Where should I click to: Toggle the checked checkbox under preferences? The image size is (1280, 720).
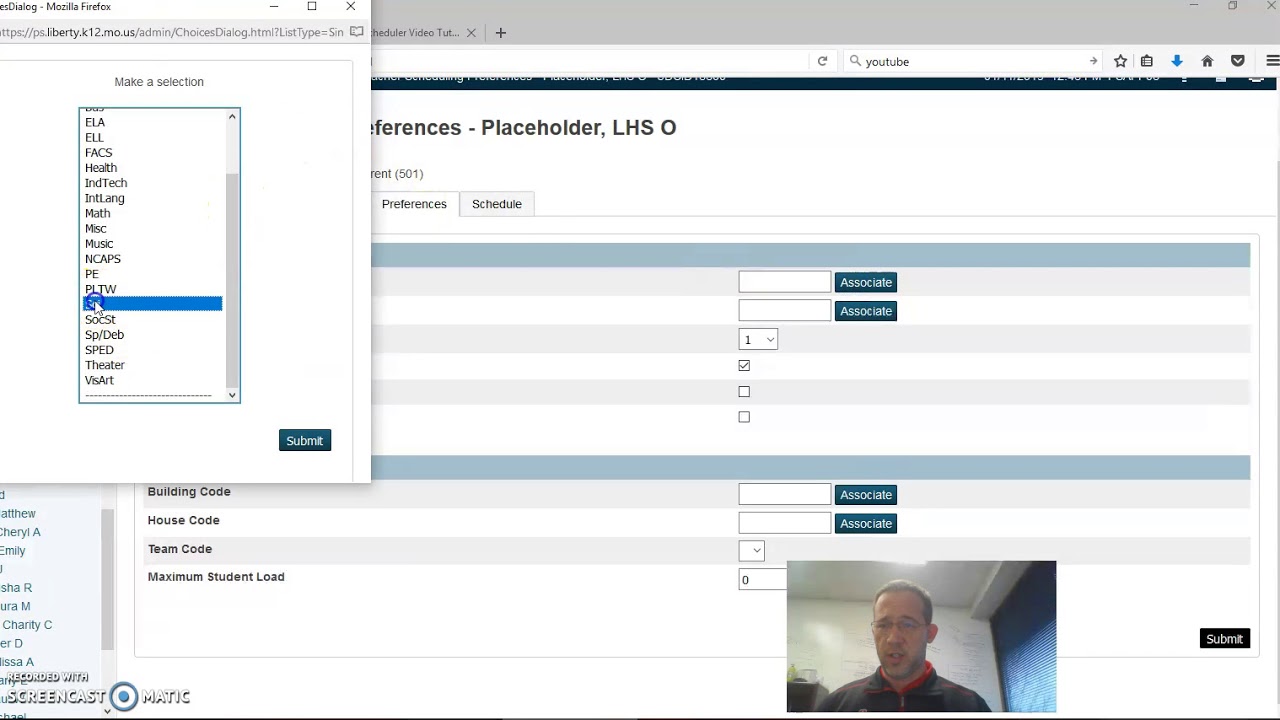(x=744, y=366)
